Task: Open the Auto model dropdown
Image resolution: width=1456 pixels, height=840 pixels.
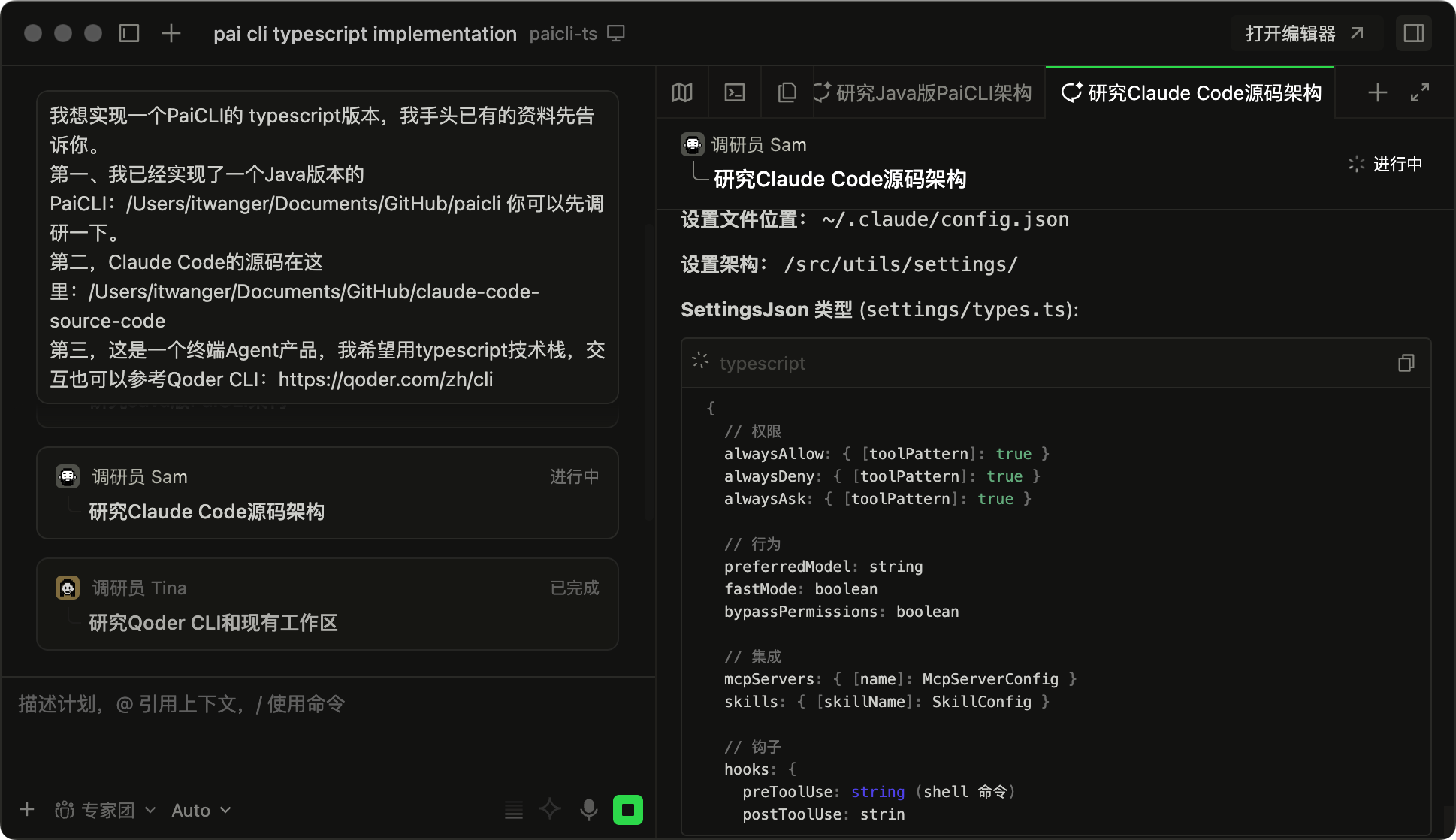Action: tap(201, 810)
